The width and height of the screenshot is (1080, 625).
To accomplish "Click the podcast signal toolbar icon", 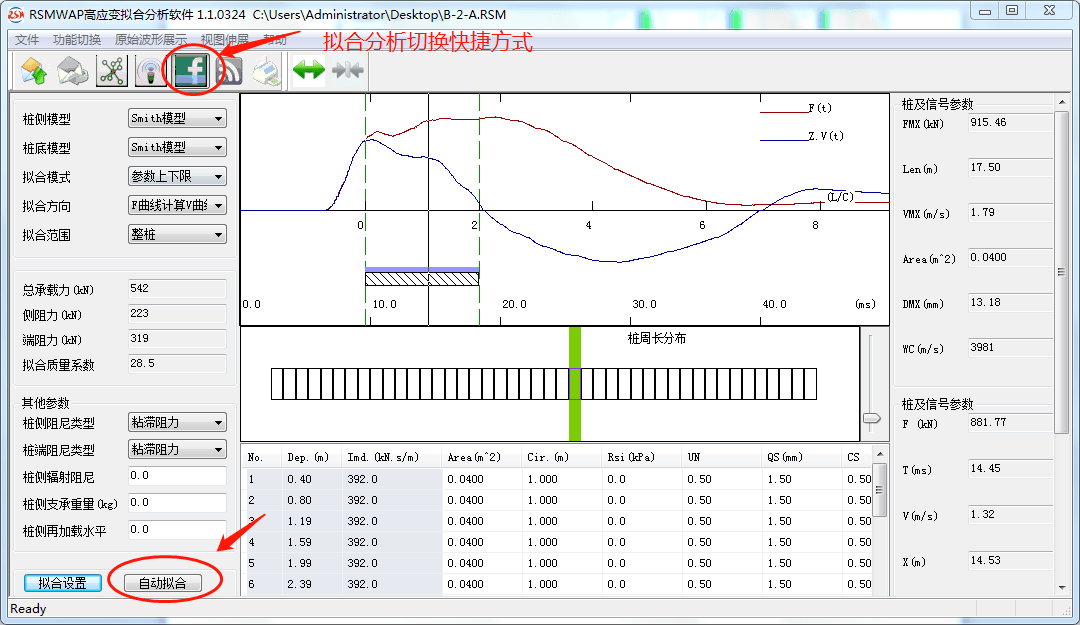I will tap(150, 71).
